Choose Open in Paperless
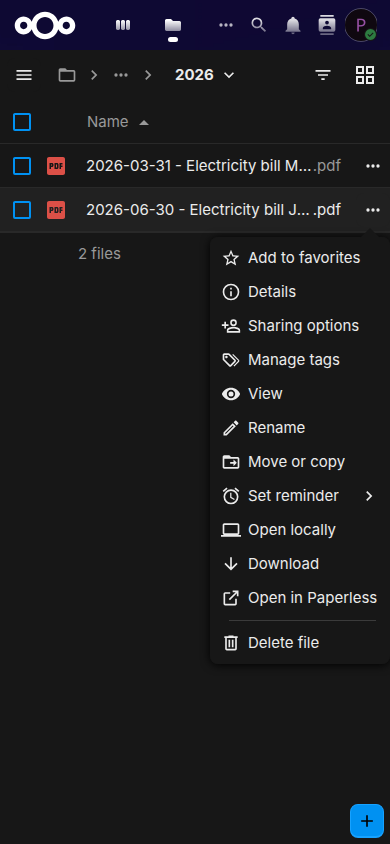 300,598
